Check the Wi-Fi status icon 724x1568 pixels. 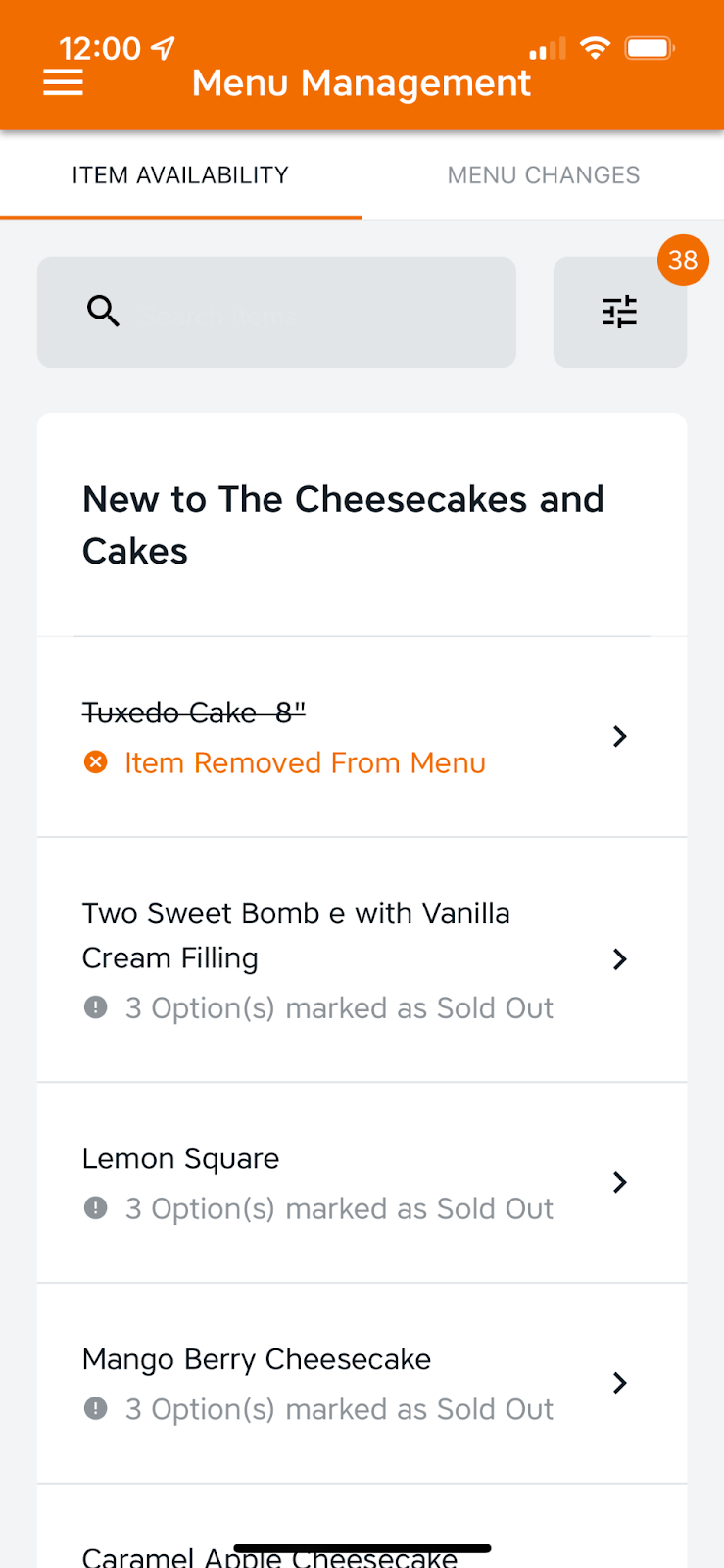(595, 47)
